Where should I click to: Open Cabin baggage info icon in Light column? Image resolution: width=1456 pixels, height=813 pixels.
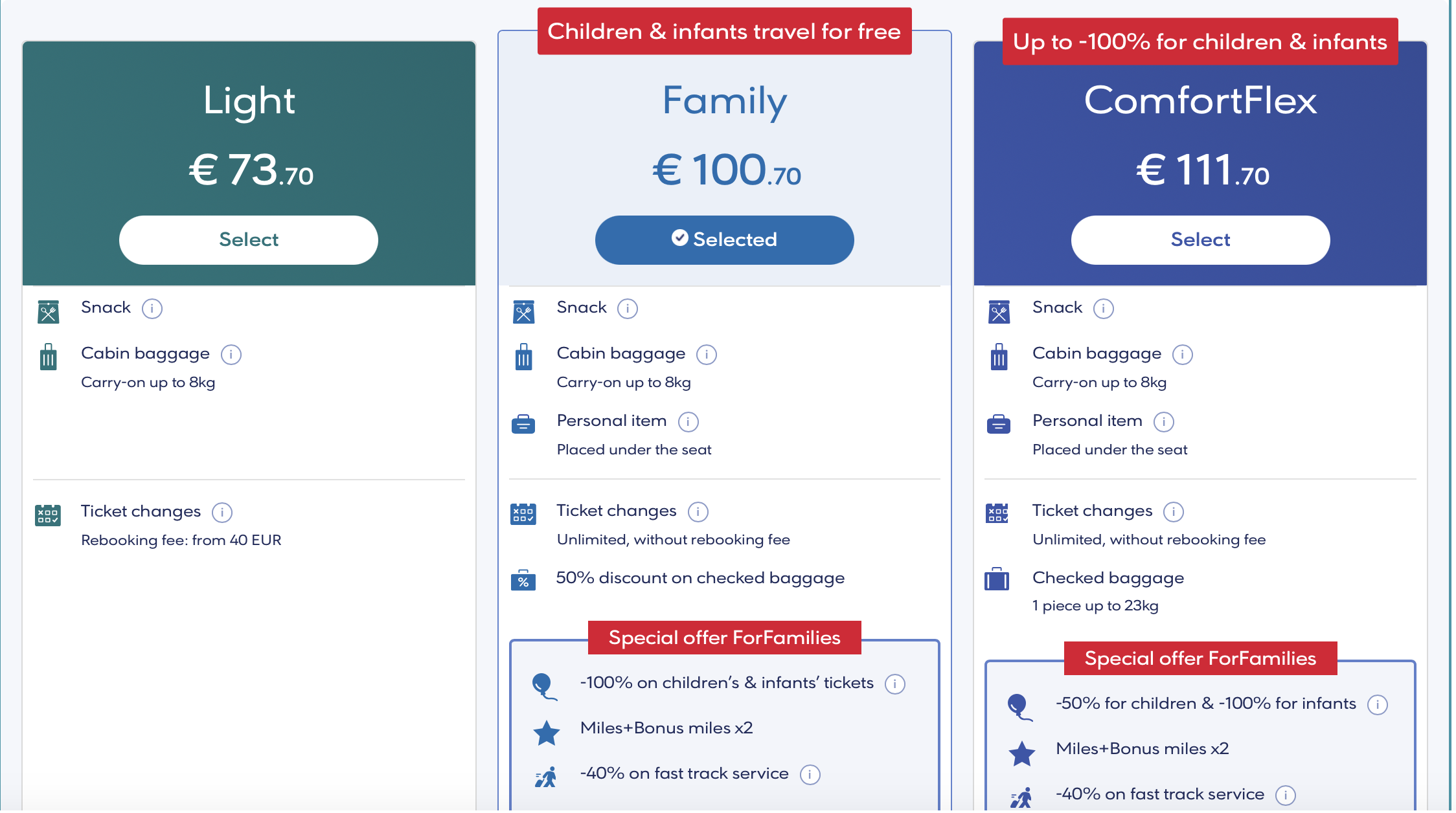click(x=231, y=355)
